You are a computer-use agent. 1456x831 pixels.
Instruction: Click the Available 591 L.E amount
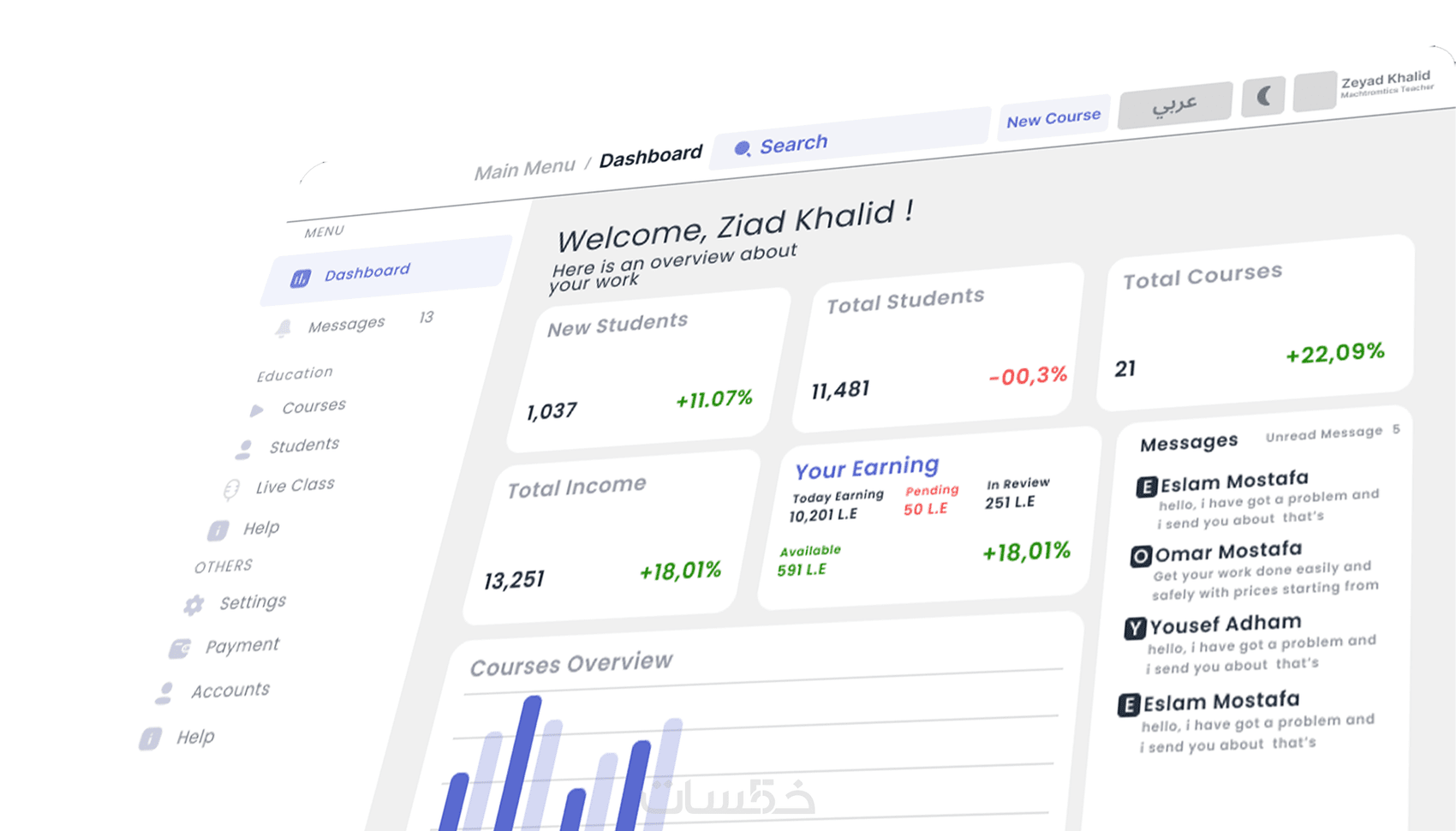pyautogui.click(x=802, y=570)
